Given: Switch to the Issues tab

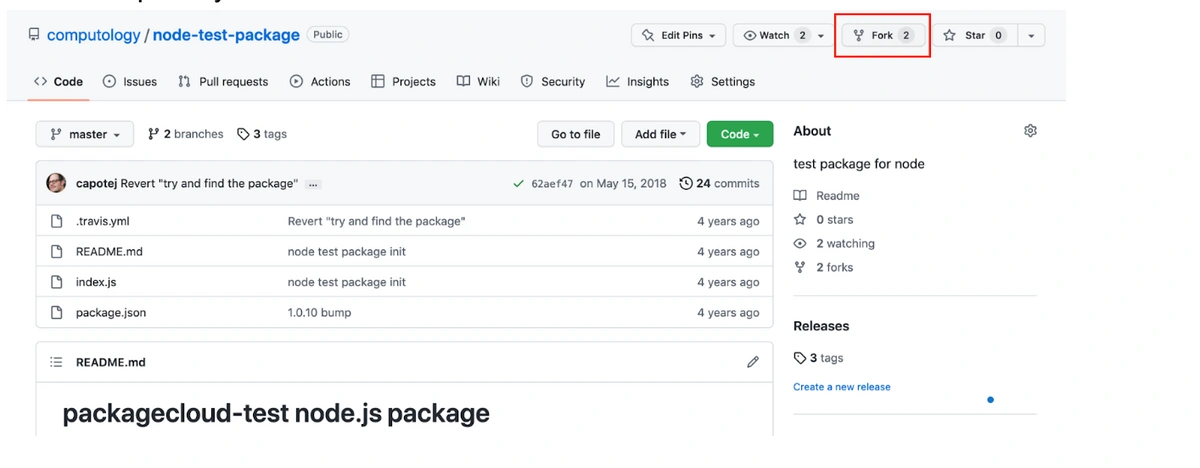Looking at the screenshot, I should [x=130, y=82].
